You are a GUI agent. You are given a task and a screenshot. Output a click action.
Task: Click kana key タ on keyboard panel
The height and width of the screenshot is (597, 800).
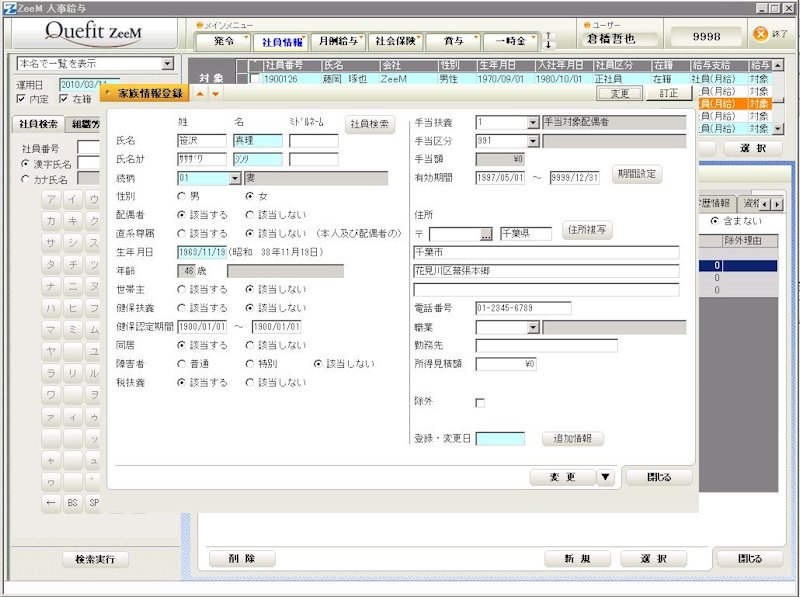coord(51,264)
